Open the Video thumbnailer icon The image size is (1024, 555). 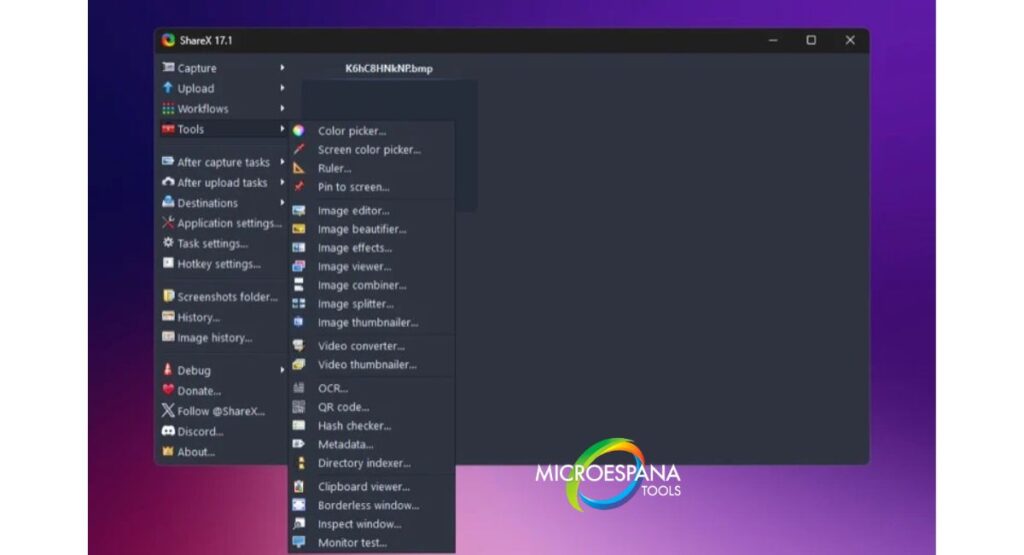point(298,364)
